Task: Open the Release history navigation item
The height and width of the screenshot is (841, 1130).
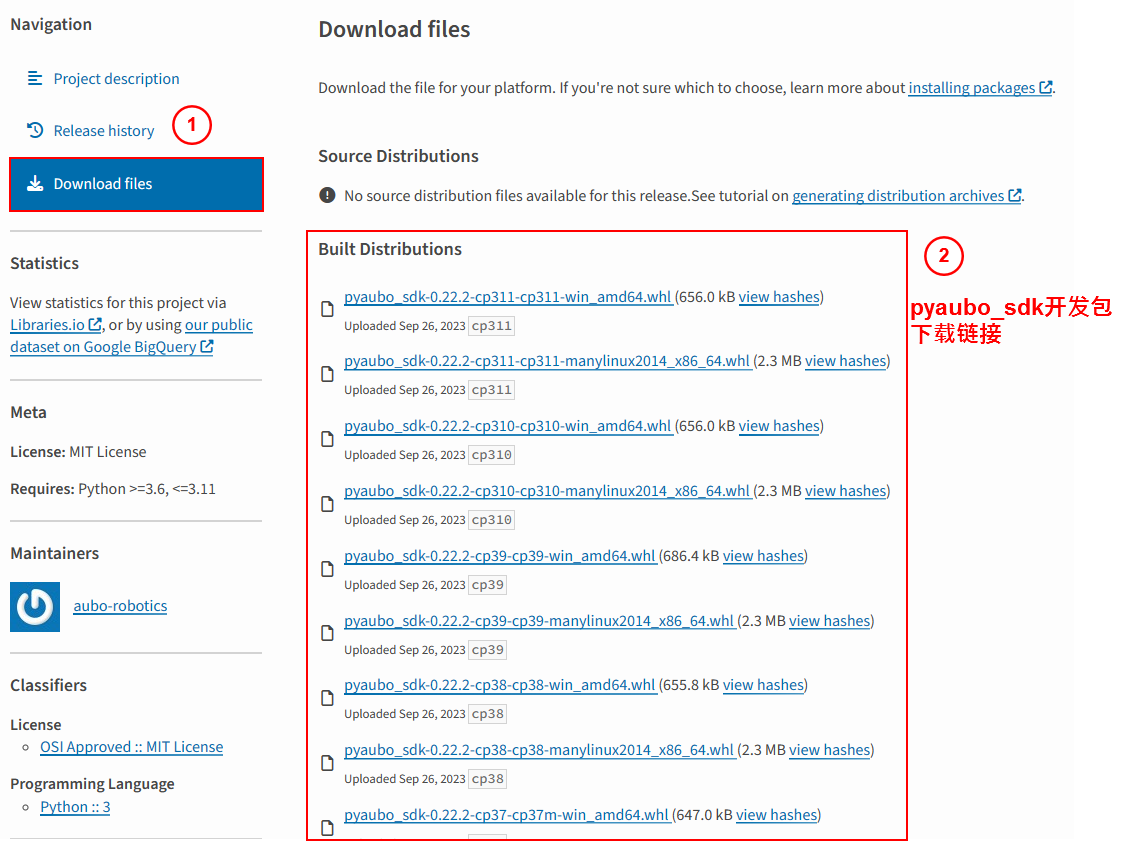Action: coord(91,130)
